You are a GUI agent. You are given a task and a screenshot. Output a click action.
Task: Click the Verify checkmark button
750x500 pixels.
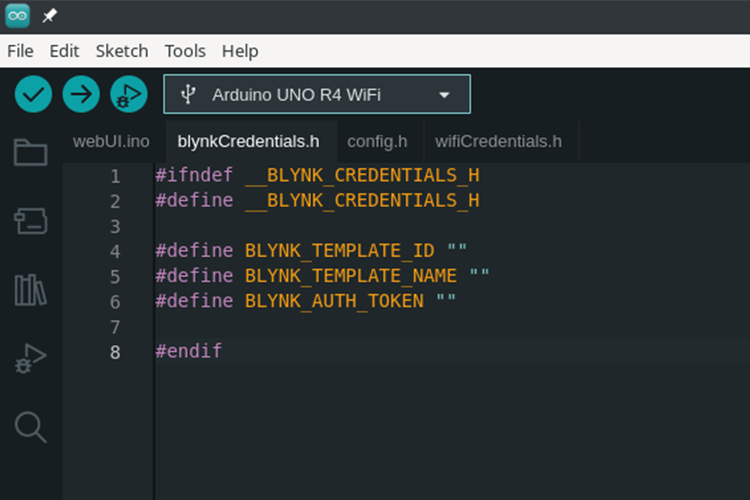pos(33,94)
